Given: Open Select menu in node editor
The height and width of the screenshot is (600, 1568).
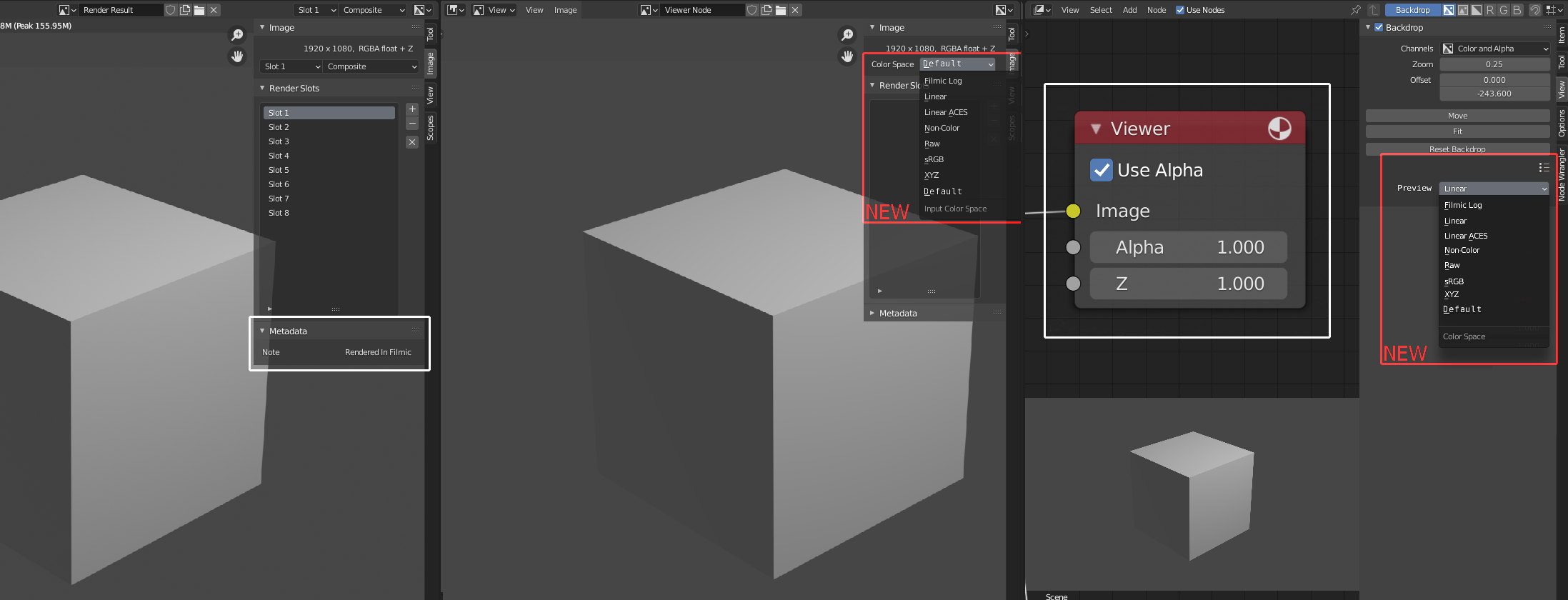Looking at the screenshot, I should [x=1101, y=10].
